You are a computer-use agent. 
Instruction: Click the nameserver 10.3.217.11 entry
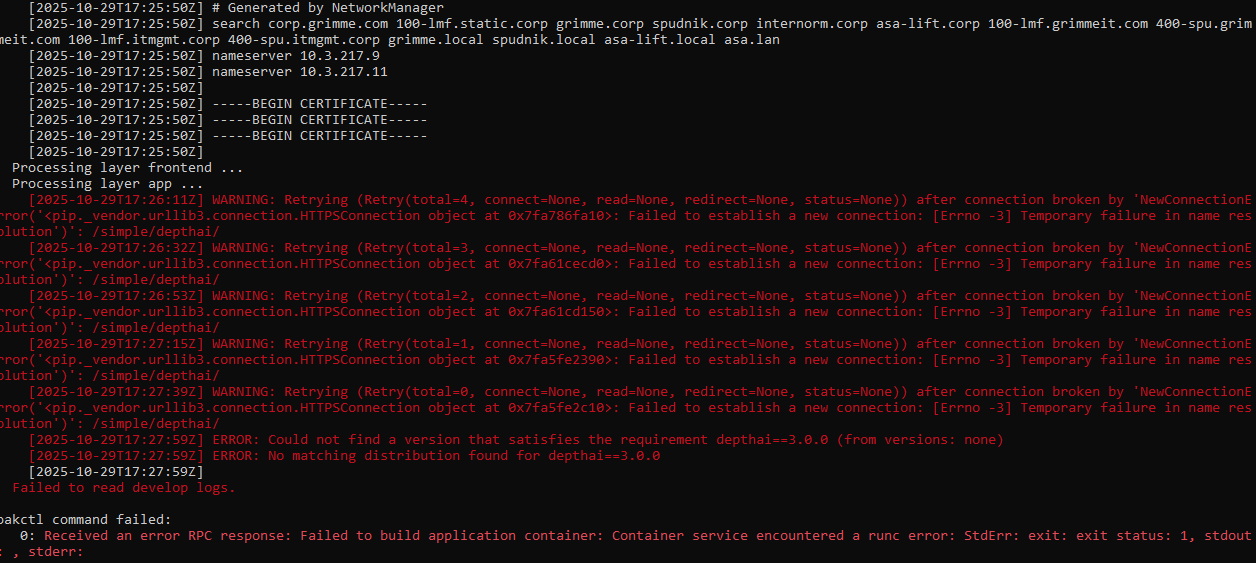pos(300,72)
